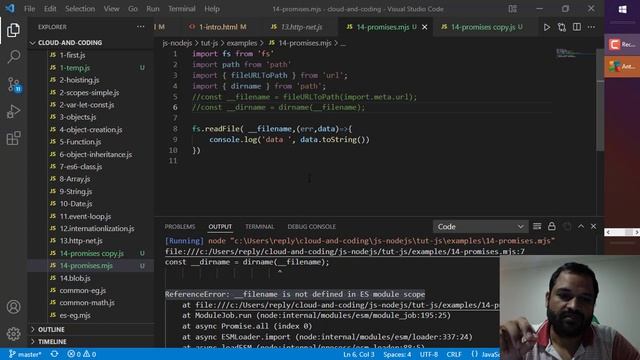
Task: Select the OUTPUT panel tab
Action: (x=220, y=227)
